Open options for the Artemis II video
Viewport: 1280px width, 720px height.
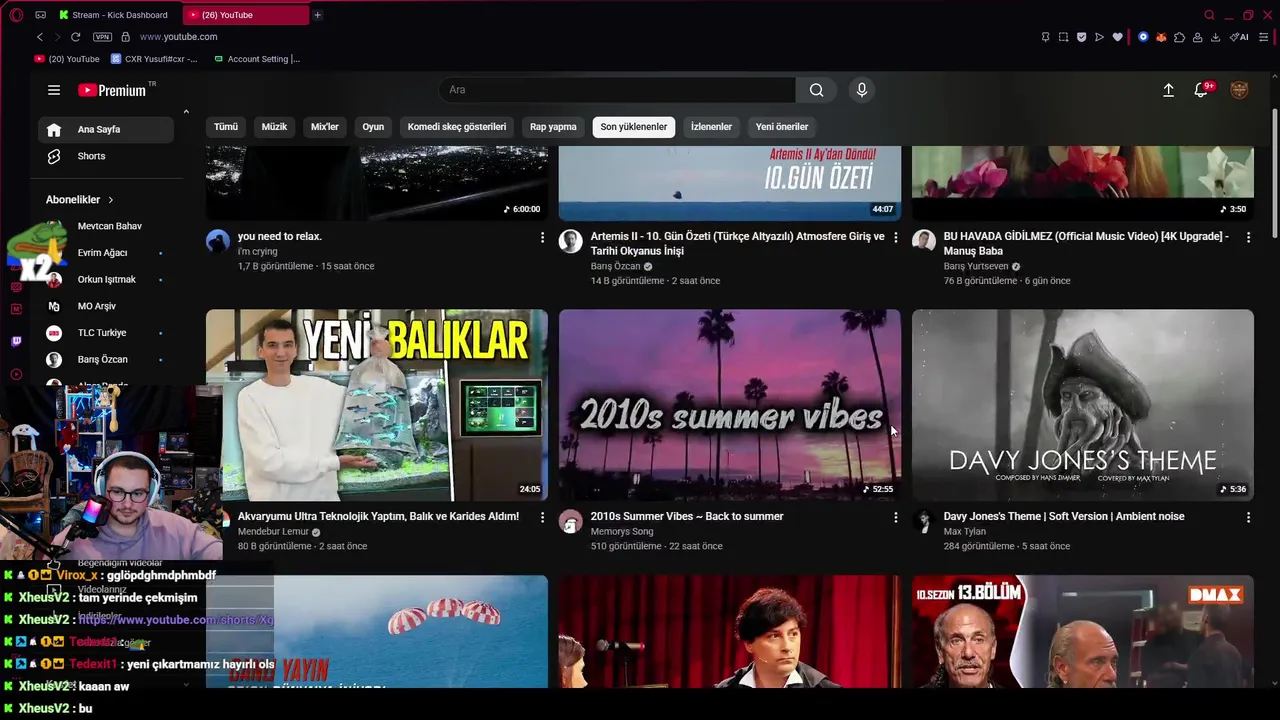point(895,237)
